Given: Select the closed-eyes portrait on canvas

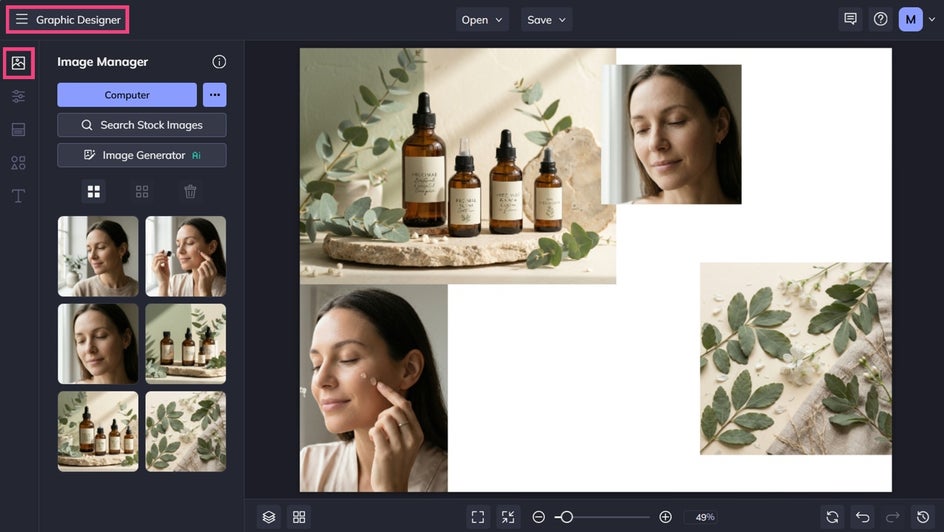Looking at the screenshot, I should click(x=672, y=134).
